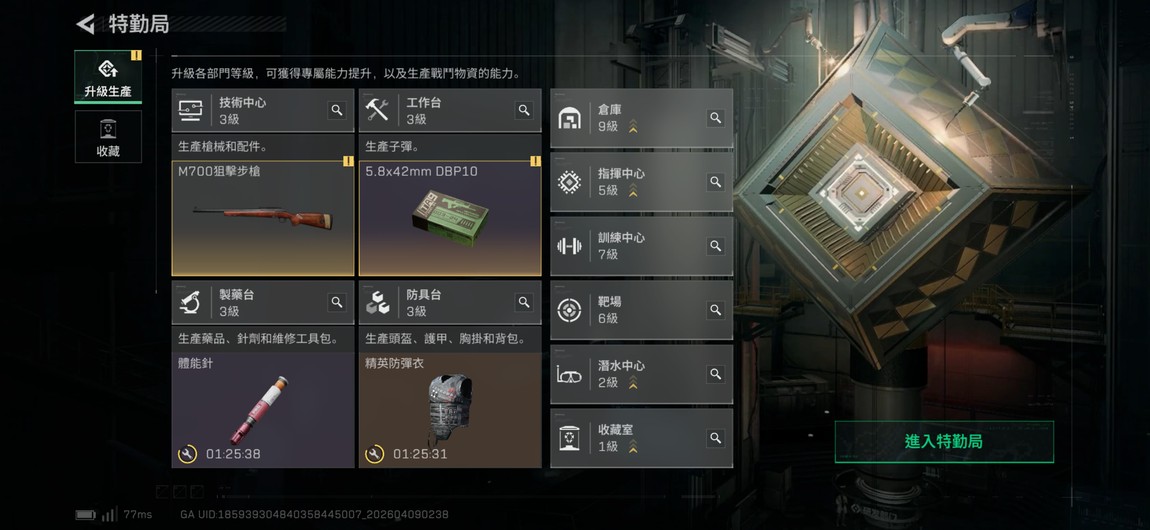Open magnifier for 技術中心 details
1150x530 pixels.
[x=337, y=110]
